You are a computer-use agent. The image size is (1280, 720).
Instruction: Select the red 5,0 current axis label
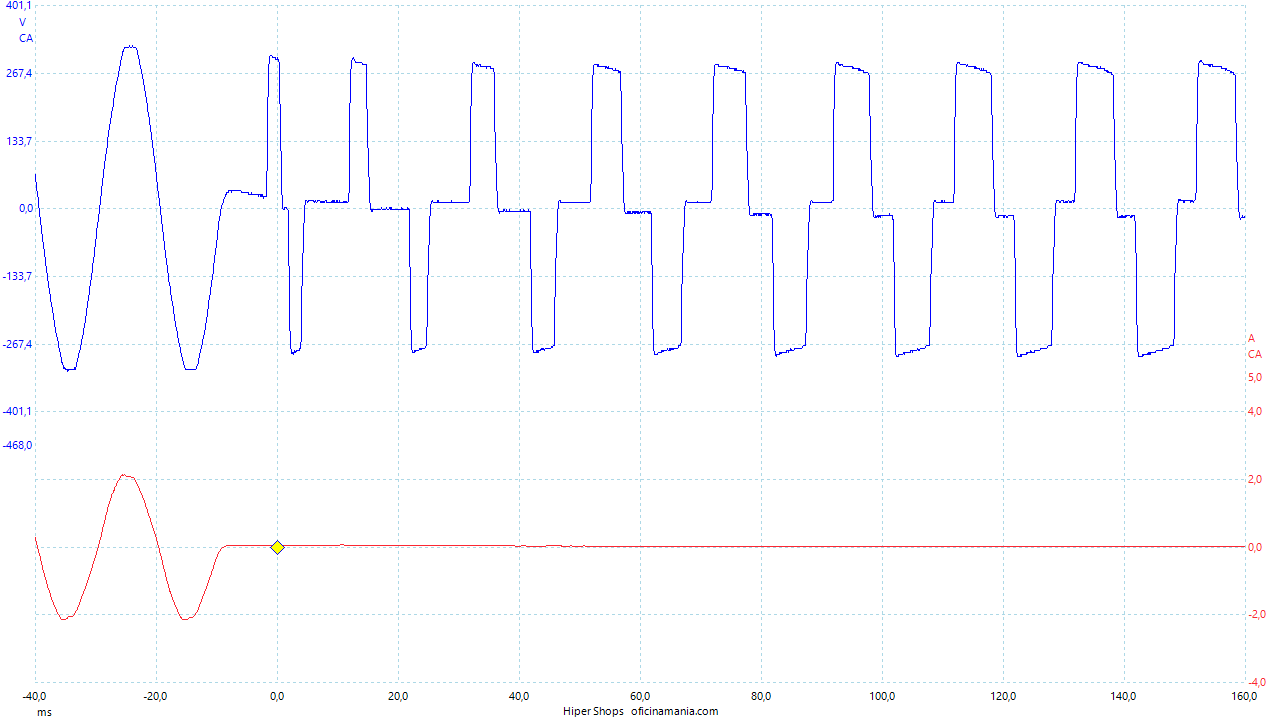tap(1254, 377)
